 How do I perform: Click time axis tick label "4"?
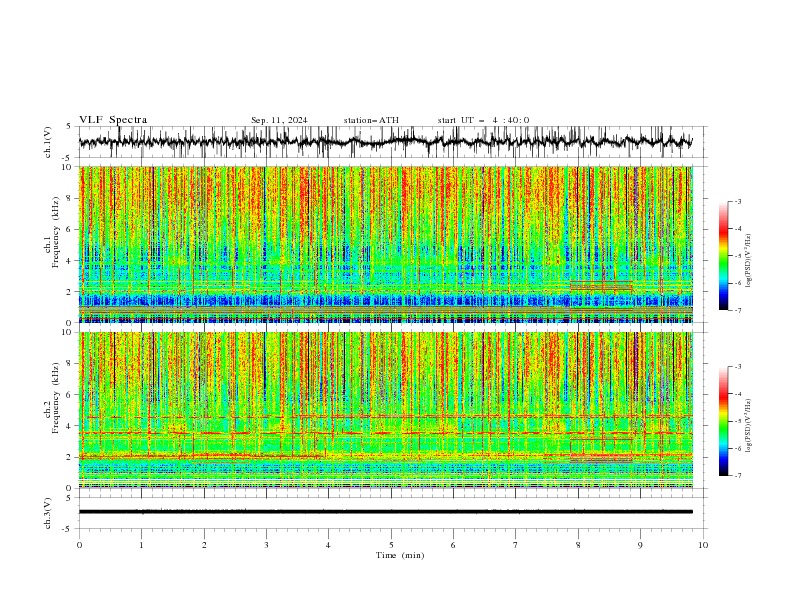(x=328, y=545)
